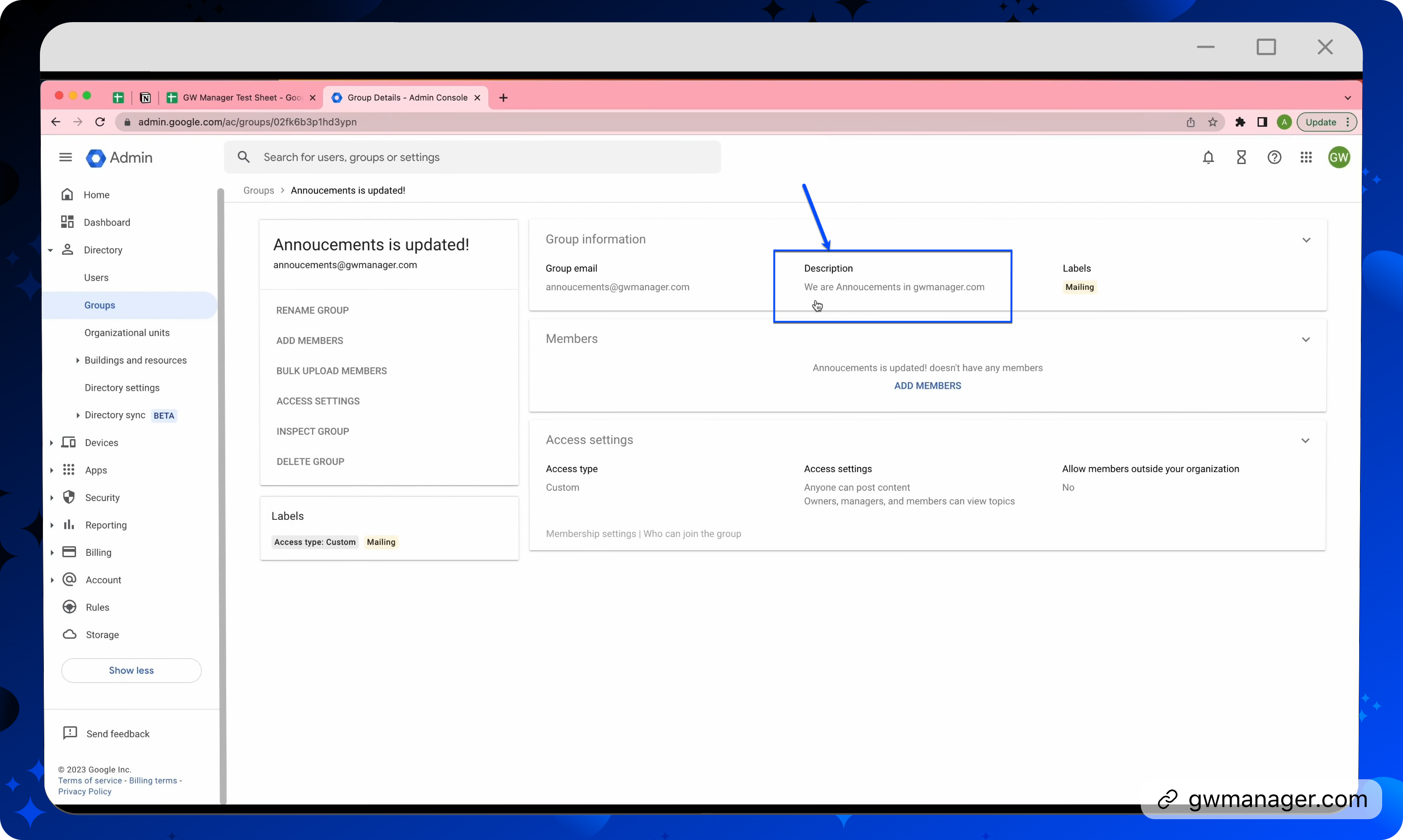The width and height of the screenshot is (1403, 840).
Task: Open the Privacy Policy link
Action: click(84, 791)
